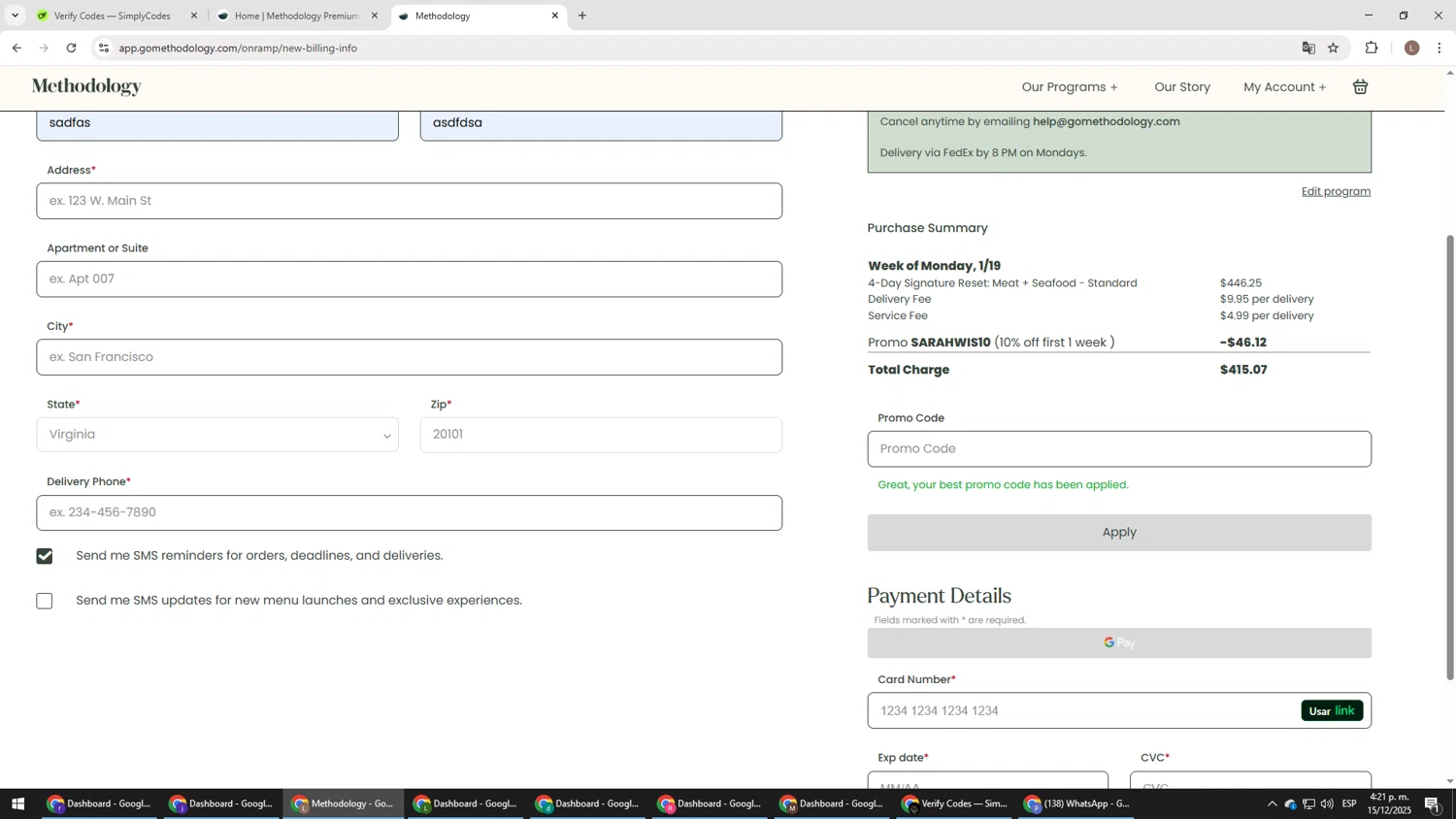Open the notification center icon
This screenshot has height=819, width=1456.
point(1433,803)
